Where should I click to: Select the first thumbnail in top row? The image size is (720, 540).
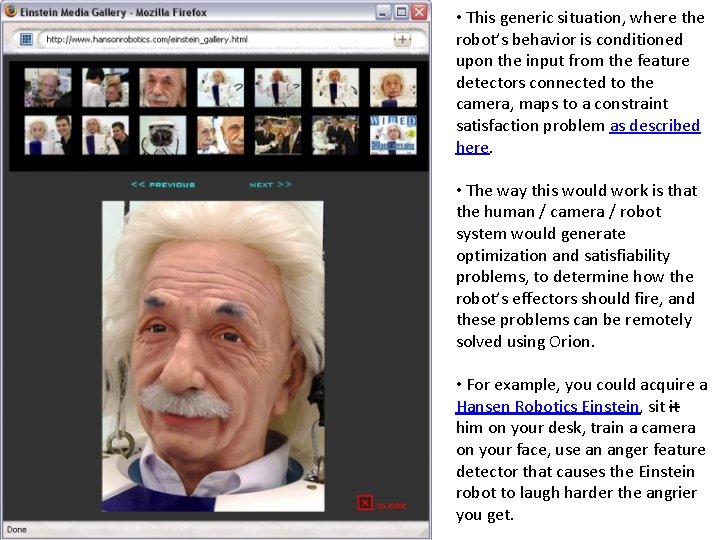point(48,87)
